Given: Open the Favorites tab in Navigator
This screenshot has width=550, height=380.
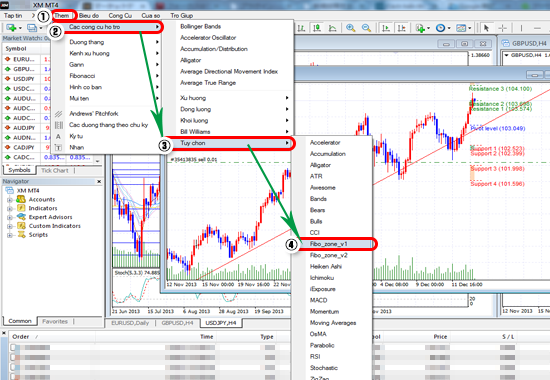Looking at the screenshot, I should (x=55, y=321).
